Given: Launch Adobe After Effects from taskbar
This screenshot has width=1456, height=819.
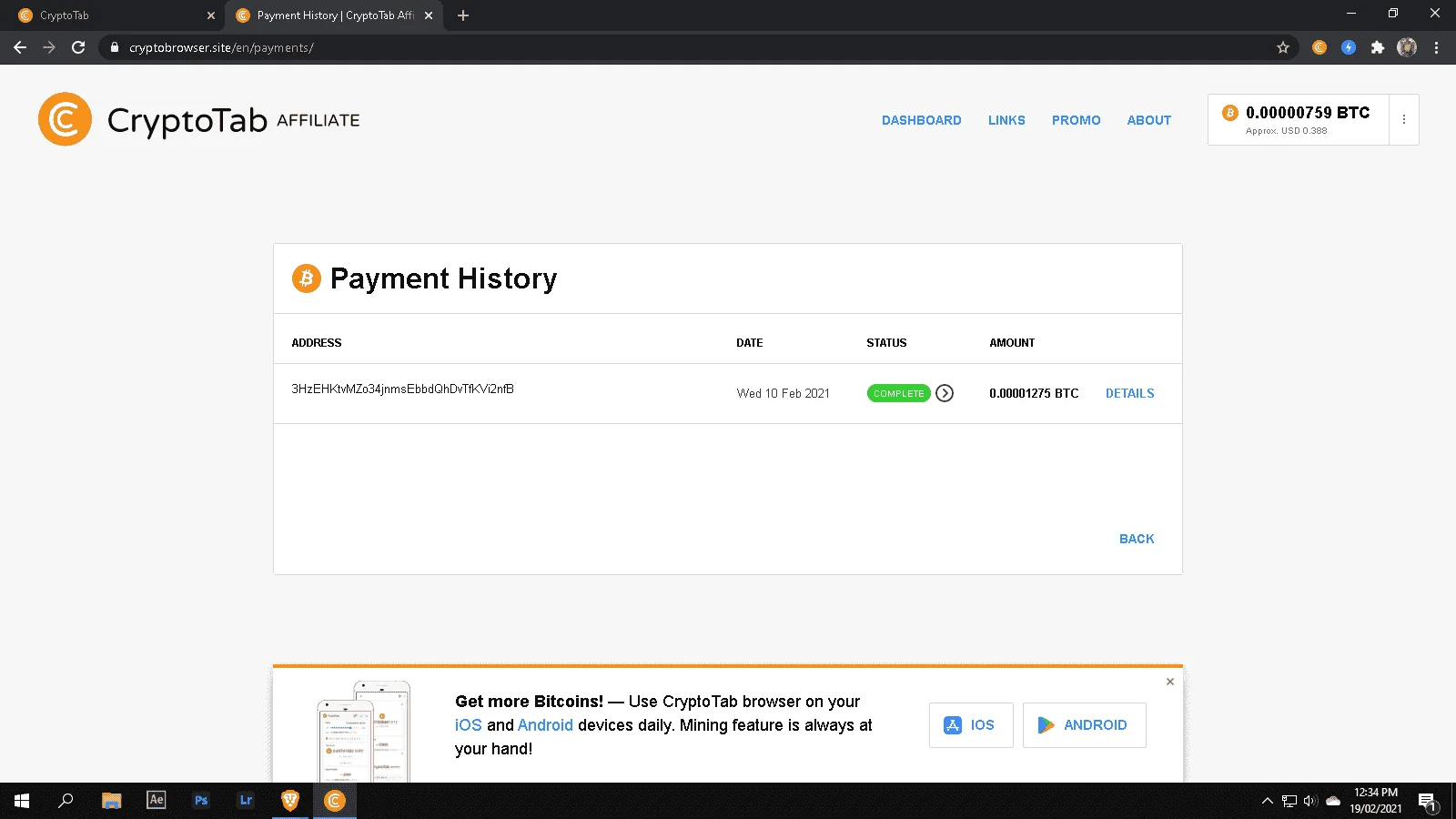Looking at the screenshot, I should 157,801.
